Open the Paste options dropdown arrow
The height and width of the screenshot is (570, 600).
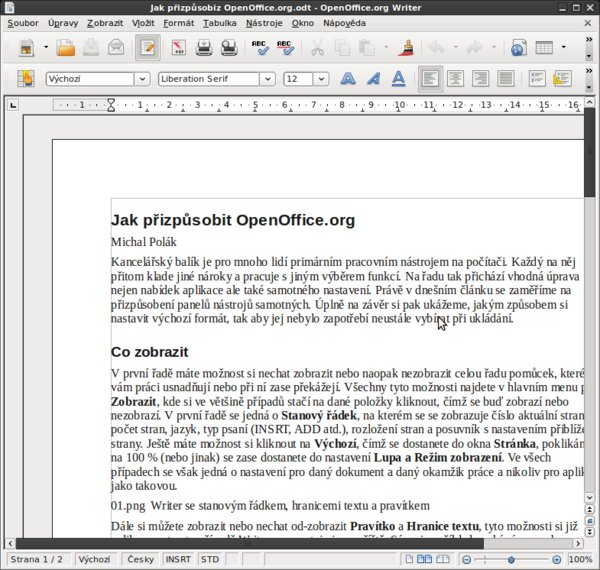386,47
